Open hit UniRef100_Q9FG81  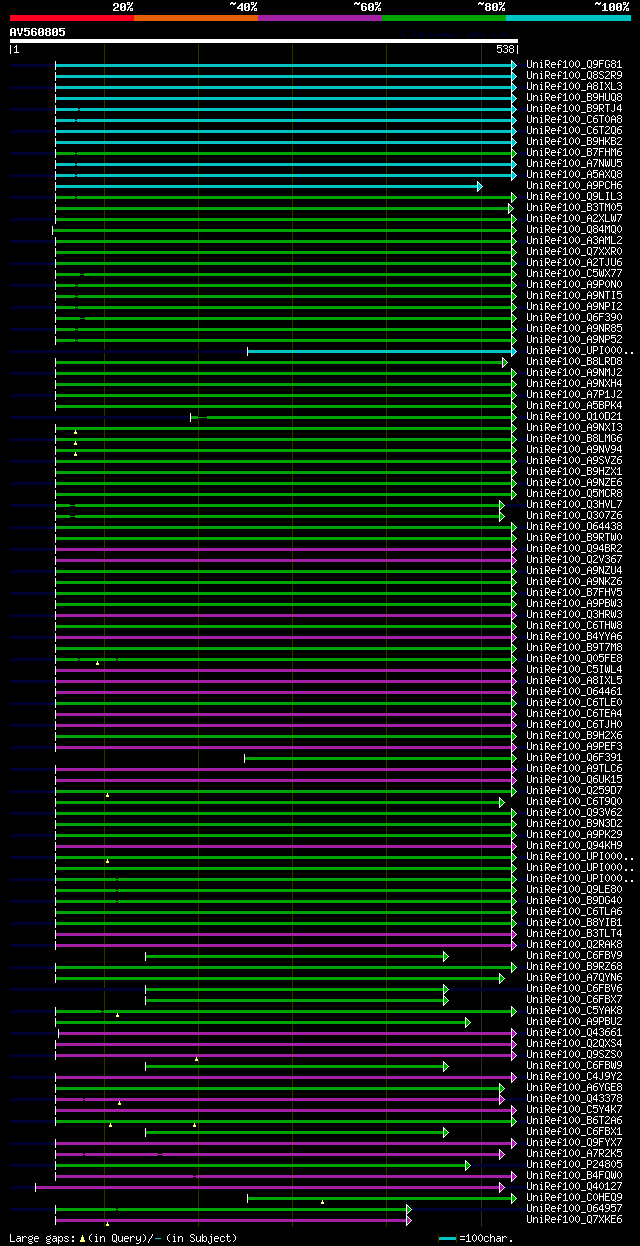[574, 65]
